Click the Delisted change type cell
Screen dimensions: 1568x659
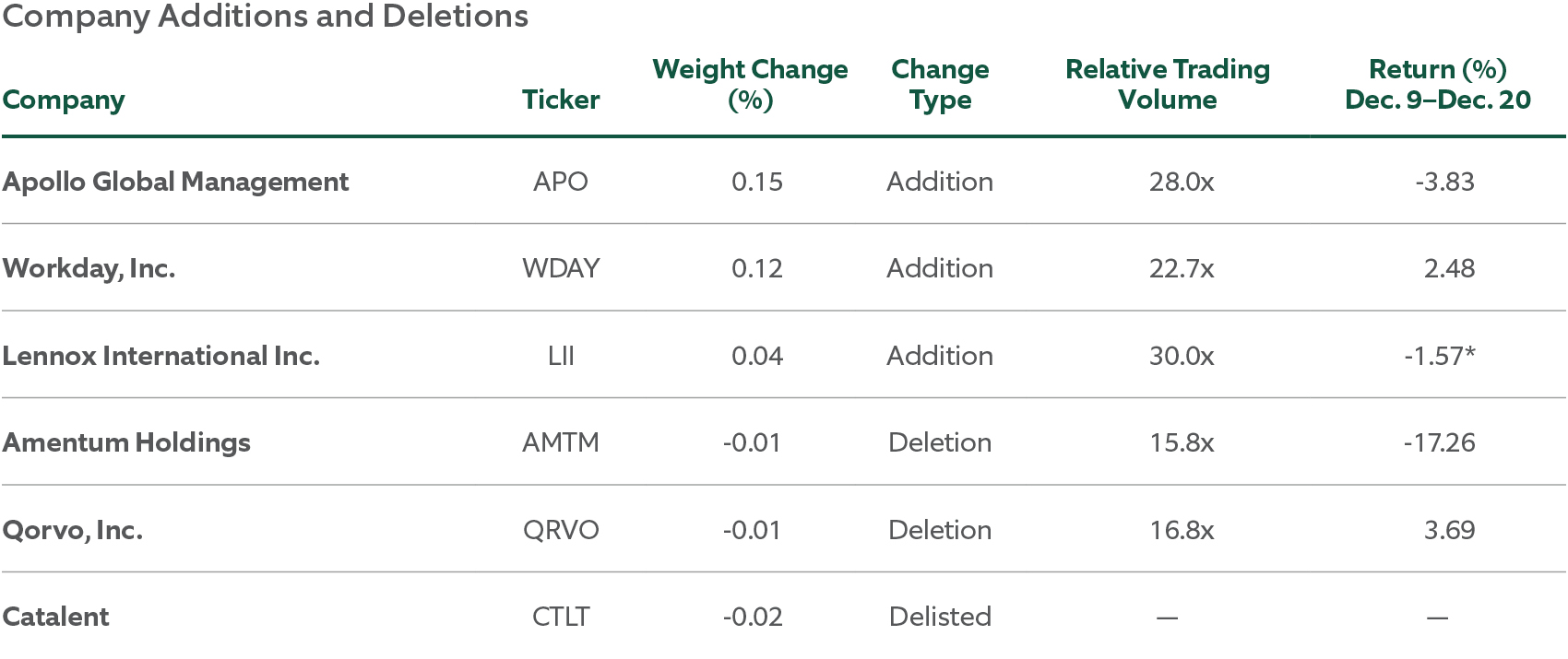click(x=940, y=617)
